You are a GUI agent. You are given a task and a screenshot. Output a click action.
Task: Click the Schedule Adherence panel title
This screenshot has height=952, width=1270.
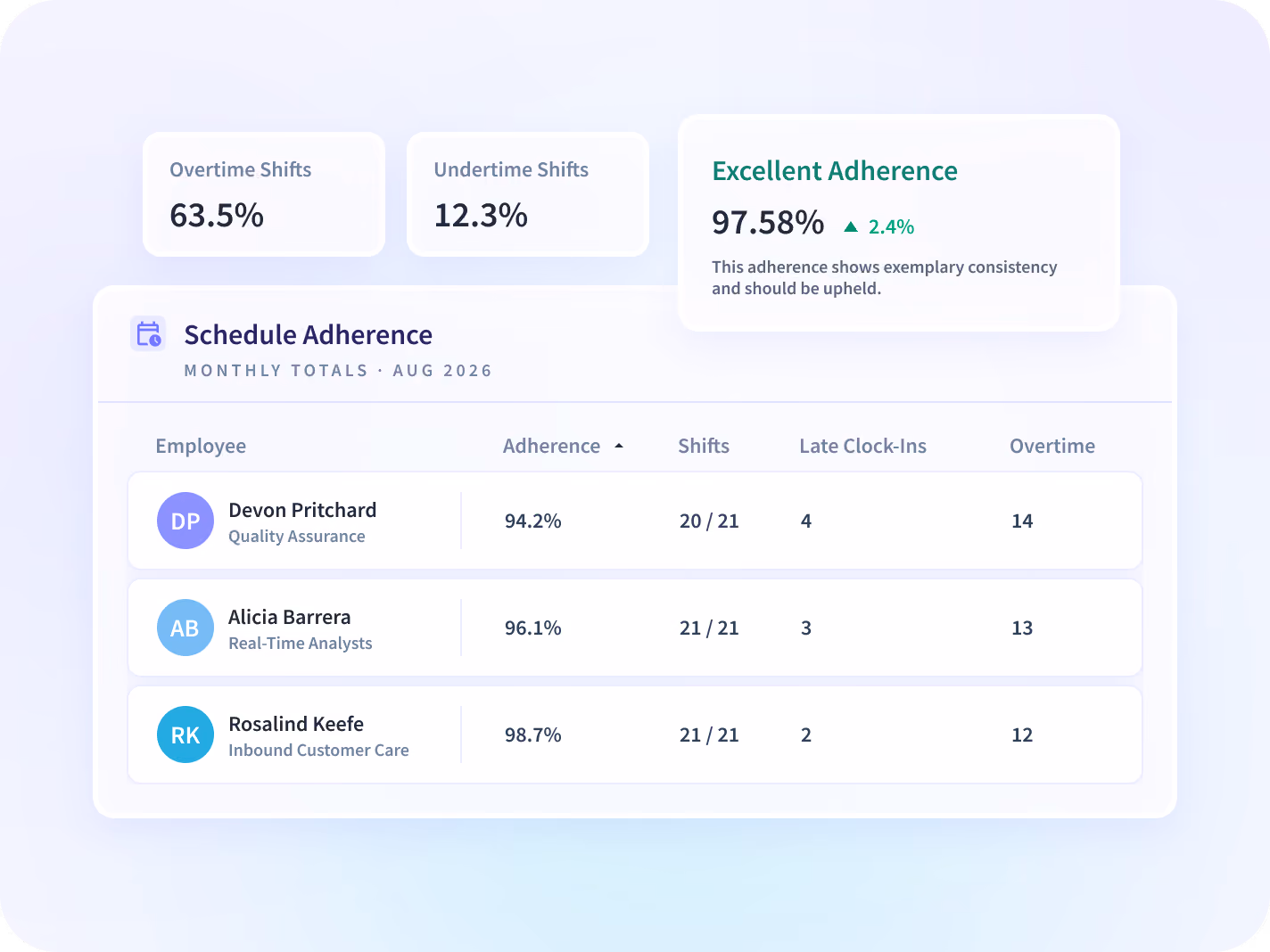click(308, 335)
